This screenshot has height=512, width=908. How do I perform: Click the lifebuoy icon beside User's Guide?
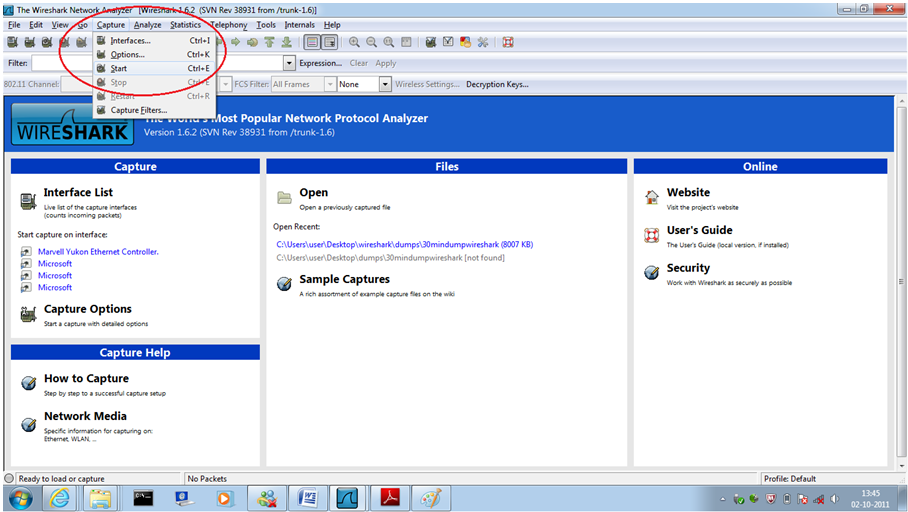pyautogui.click(x=651, y=235)
